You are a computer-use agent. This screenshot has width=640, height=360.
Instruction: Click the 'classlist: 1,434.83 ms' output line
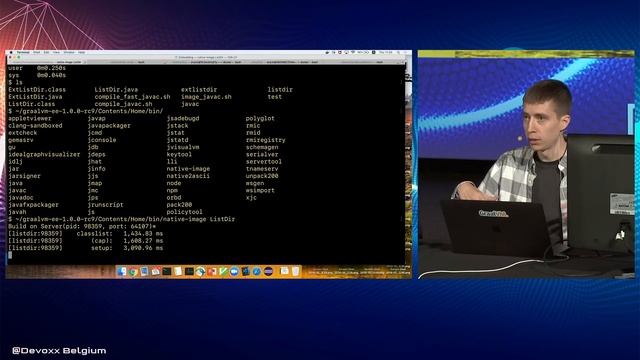coord(85,234)
